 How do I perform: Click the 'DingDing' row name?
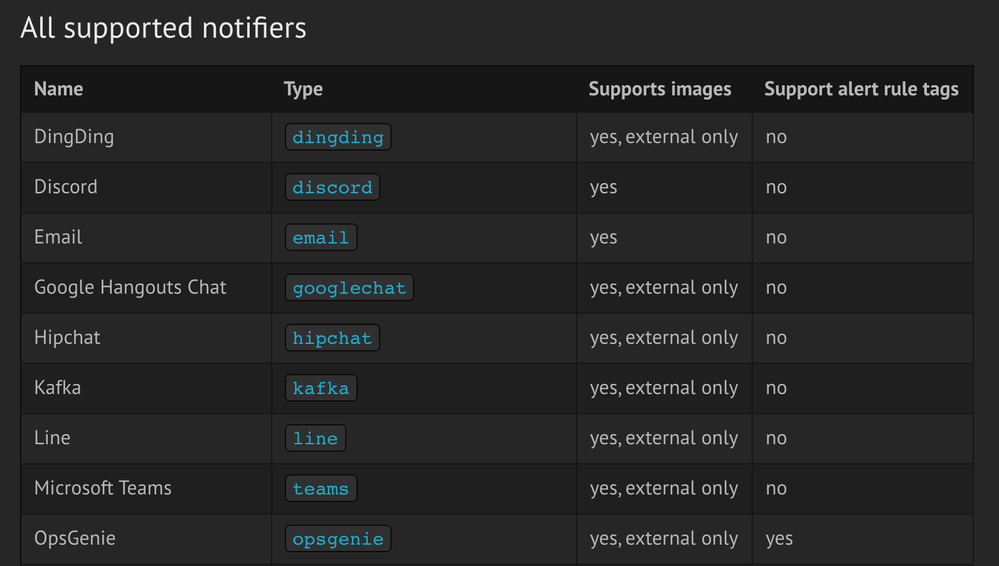point(74,137)
